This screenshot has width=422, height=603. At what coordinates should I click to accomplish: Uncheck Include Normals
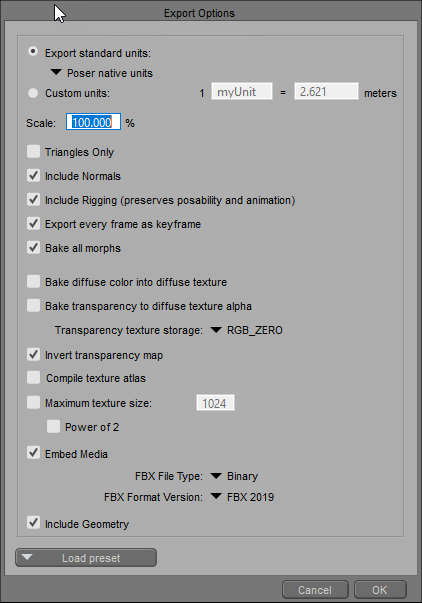click(33, 176)
